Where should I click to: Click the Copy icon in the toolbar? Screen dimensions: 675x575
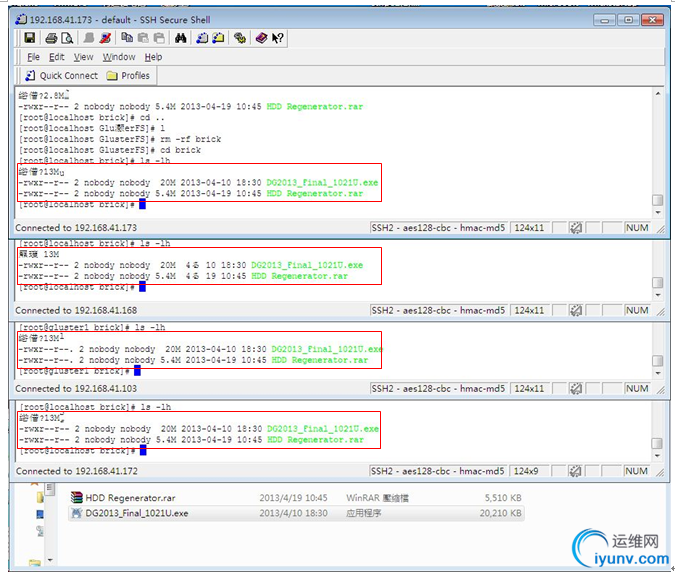point(128,38)
